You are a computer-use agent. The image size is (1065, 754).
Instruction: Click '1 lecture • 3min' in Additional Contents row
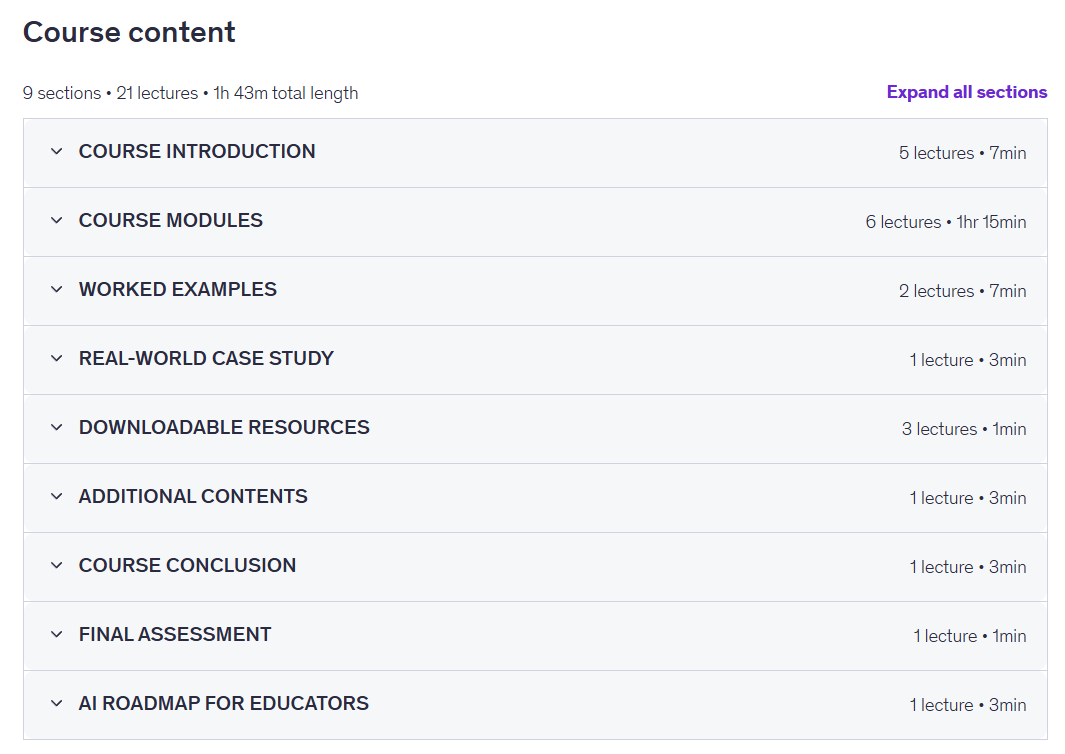pyautogui.click(x=968, y=498)
